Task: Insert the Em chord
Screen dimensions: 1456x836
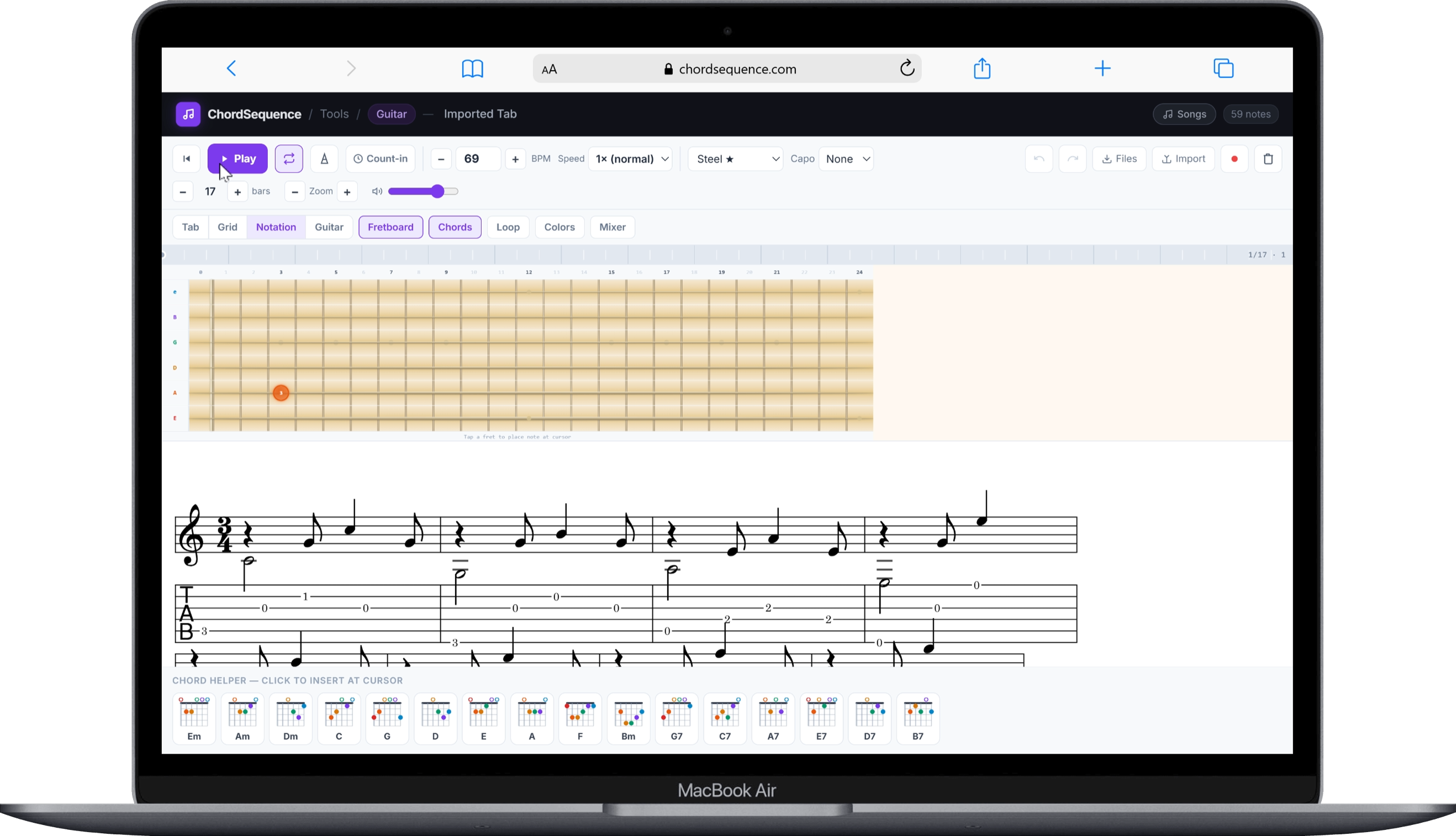Action: click(194, 719)
